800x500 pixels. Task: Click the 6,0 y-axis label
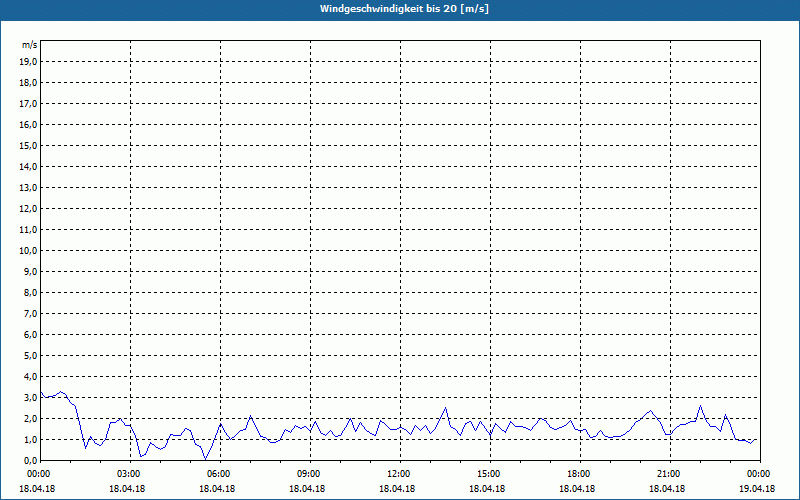click(x=31, y=334)
